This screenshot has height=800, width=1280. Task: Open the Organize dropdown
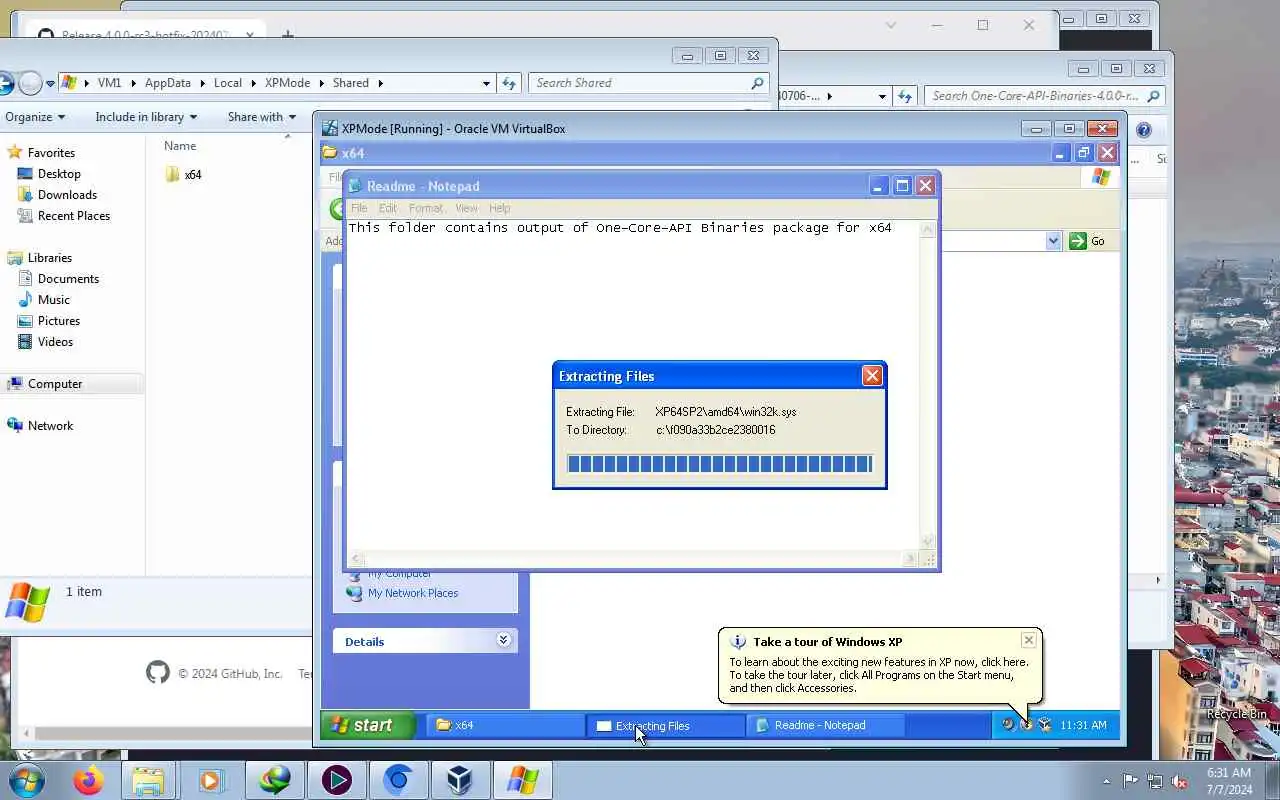35,117
